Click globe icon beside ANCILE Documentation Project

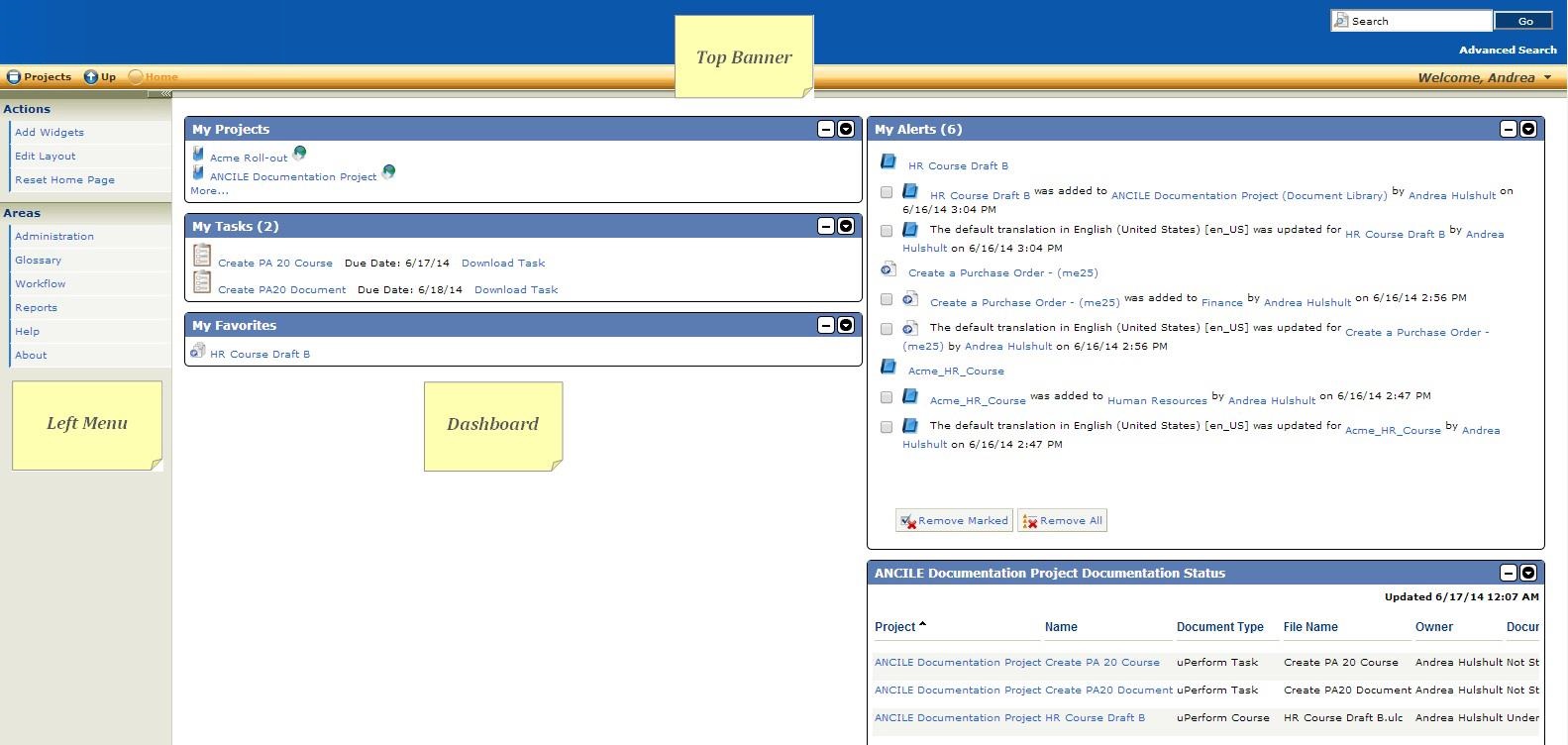[388, 171]
